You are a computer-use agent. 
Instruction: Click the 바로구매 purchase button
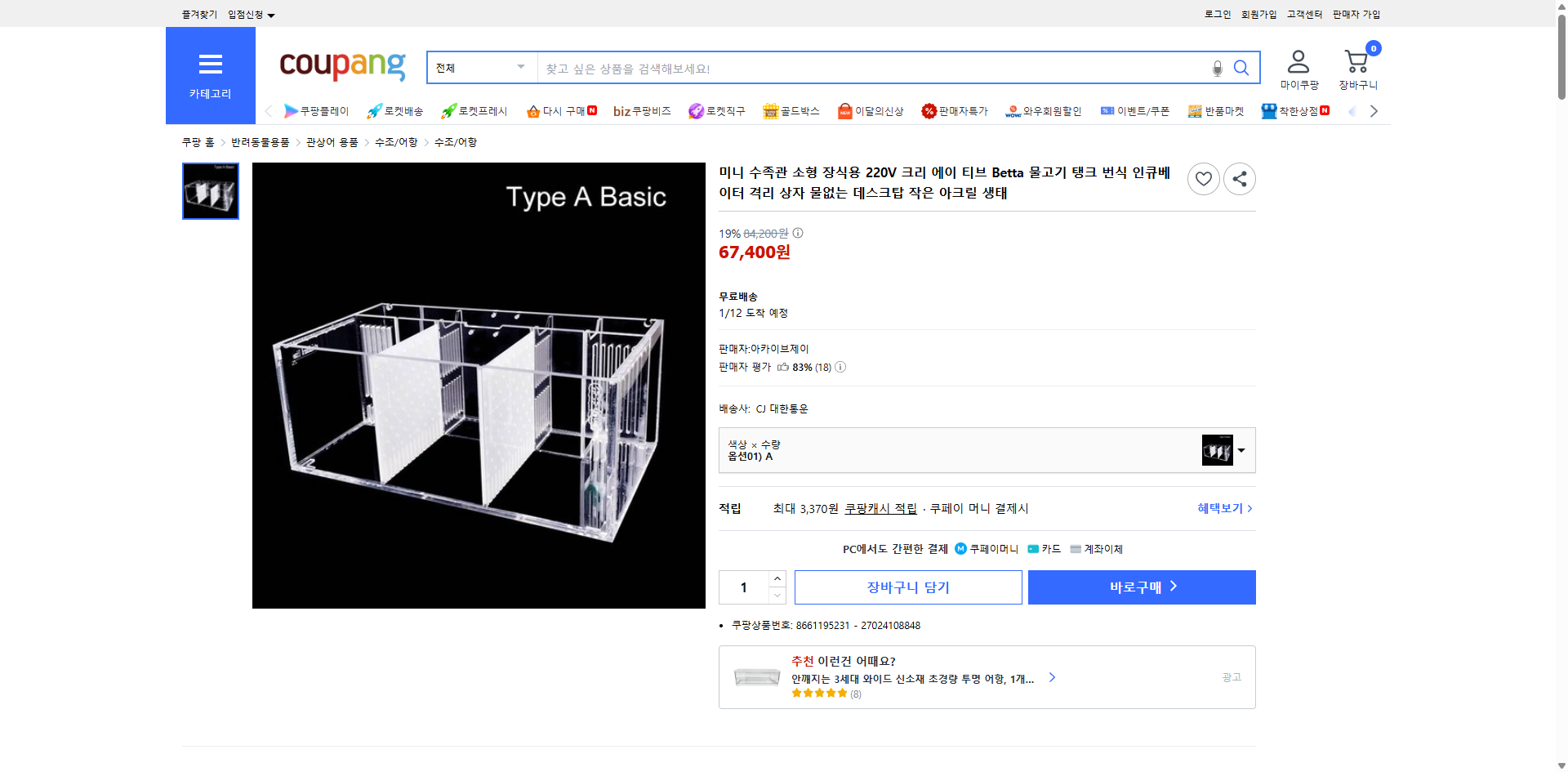(1141, 587)
